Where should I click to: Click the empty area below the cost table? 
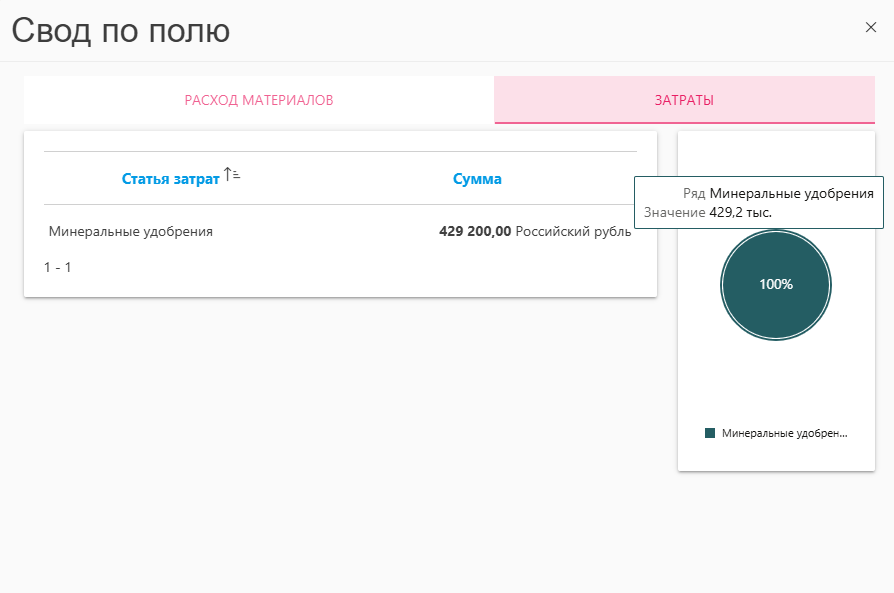click(x=340, y=440)
